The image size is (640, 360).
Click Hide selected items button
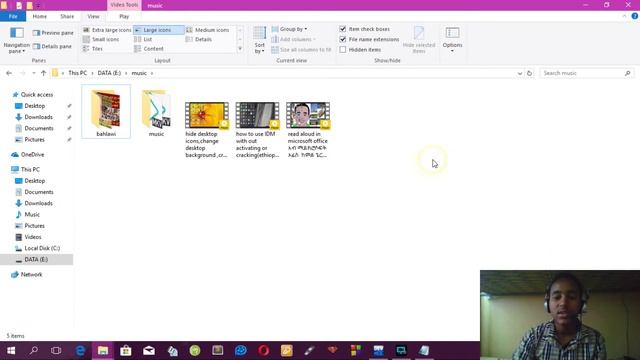point(419,40)
